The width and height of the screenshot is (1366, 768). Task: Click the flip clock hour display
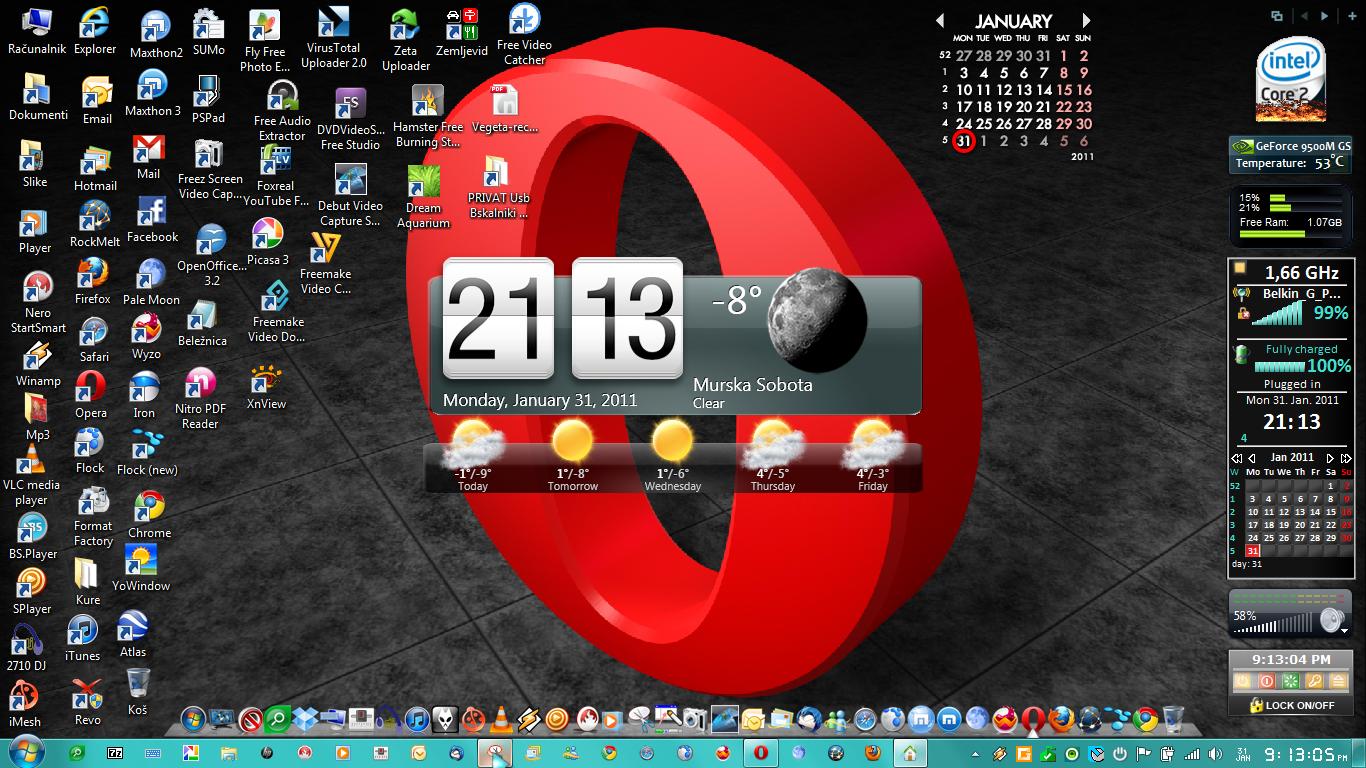pos(498,318)
